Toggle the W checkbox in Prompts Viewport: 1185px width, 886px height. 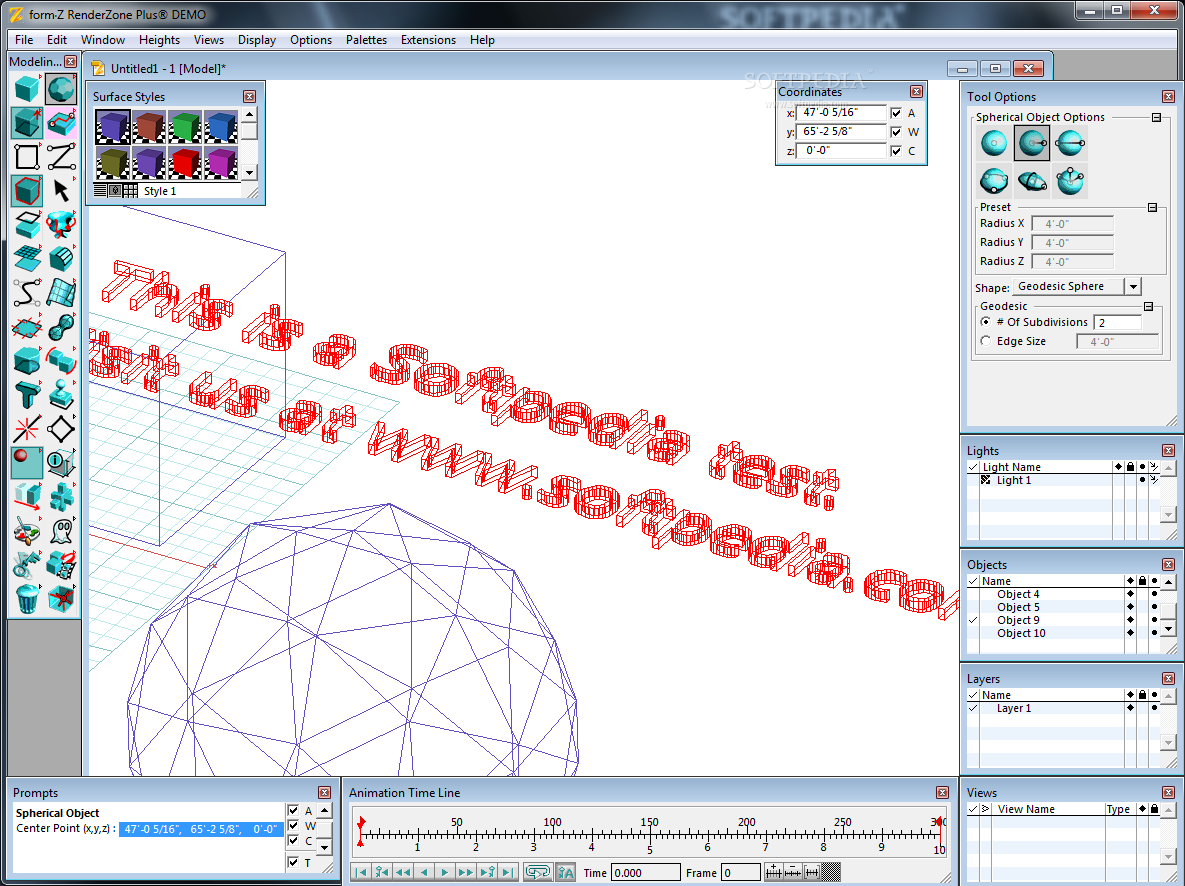[x=293, y=826]
